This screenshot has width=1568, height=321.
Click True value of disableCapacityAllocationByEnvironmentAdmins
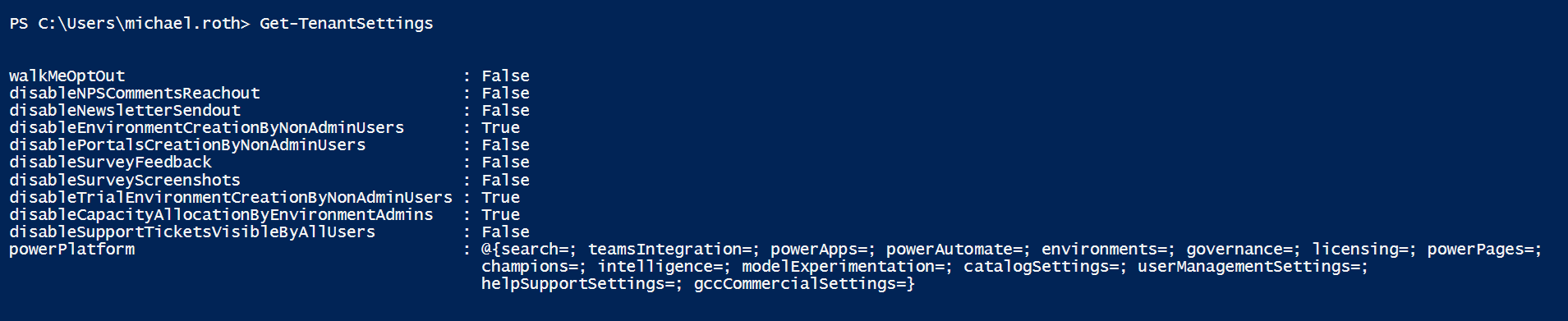[x=500, y=215]
